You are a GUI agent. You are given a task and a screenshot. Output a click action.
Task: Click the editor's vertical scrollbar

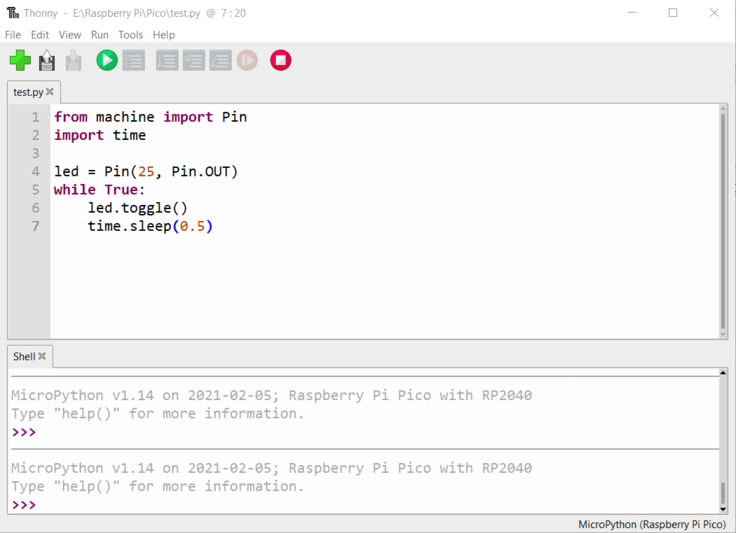(x=723, y=220)
